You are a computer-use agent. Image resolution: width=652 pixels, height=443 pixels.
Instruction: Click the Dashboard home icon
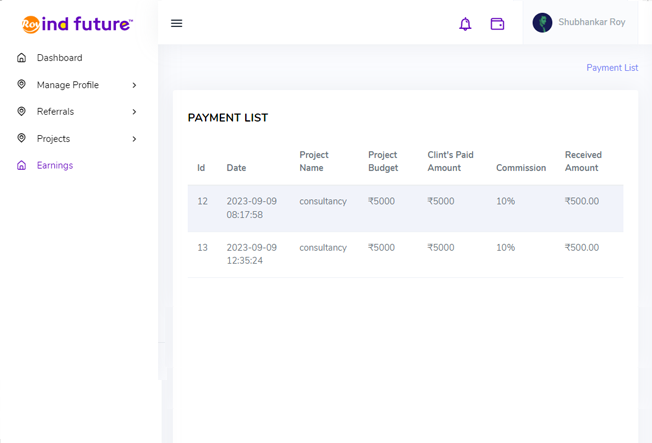coord(22,58)
